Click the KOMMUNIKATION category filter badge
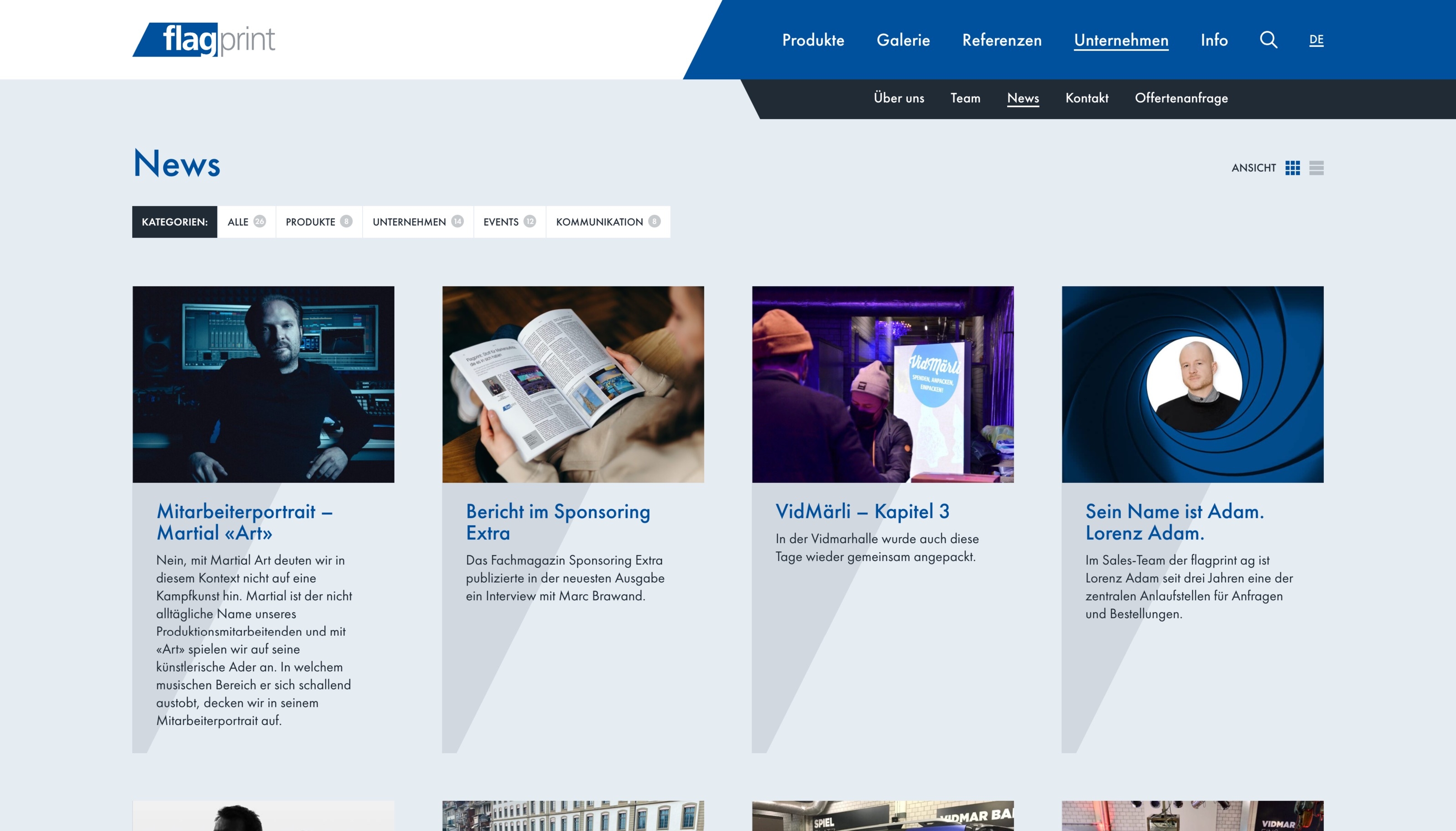 608,221
